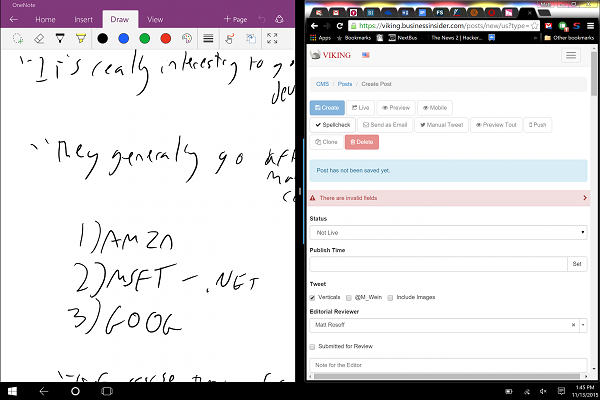The height and width of the screenshot is (400, 600).
Task: Open the ink color palette wheel
Action: click(x=187, y=38)
